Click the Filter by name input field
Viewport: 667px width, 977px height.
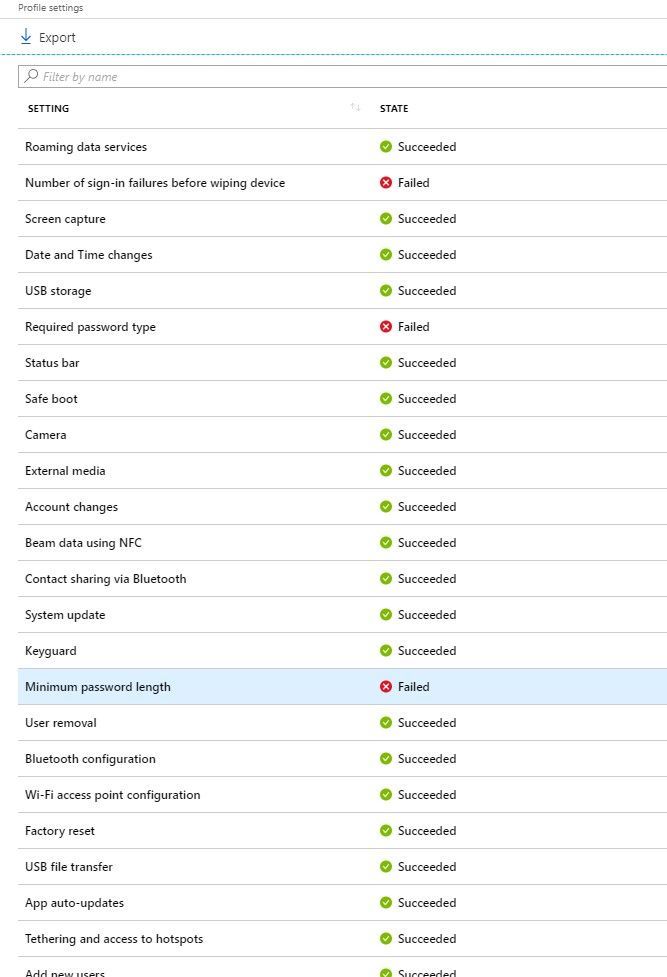(150, 75)
